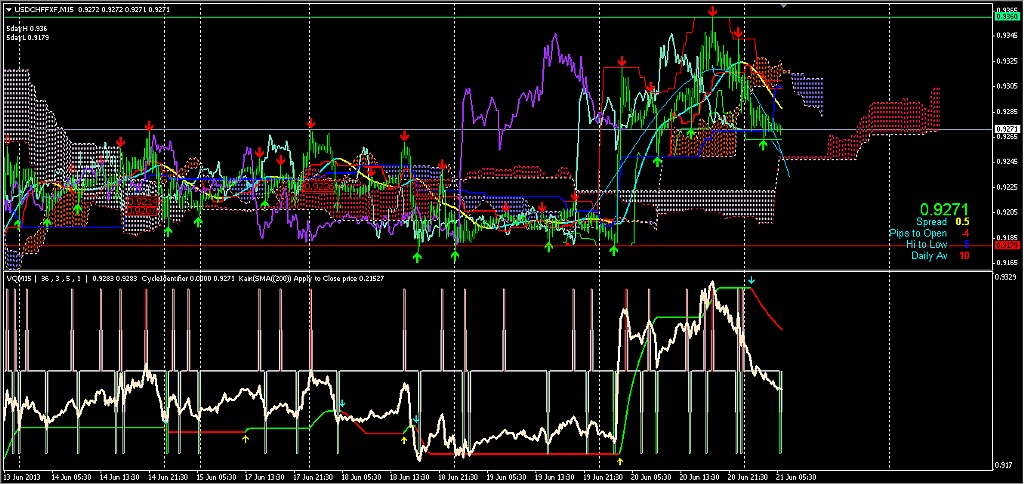Click the Pips to Open label
The width and height of the screenshot is (1024, 484).
(918, 233)
